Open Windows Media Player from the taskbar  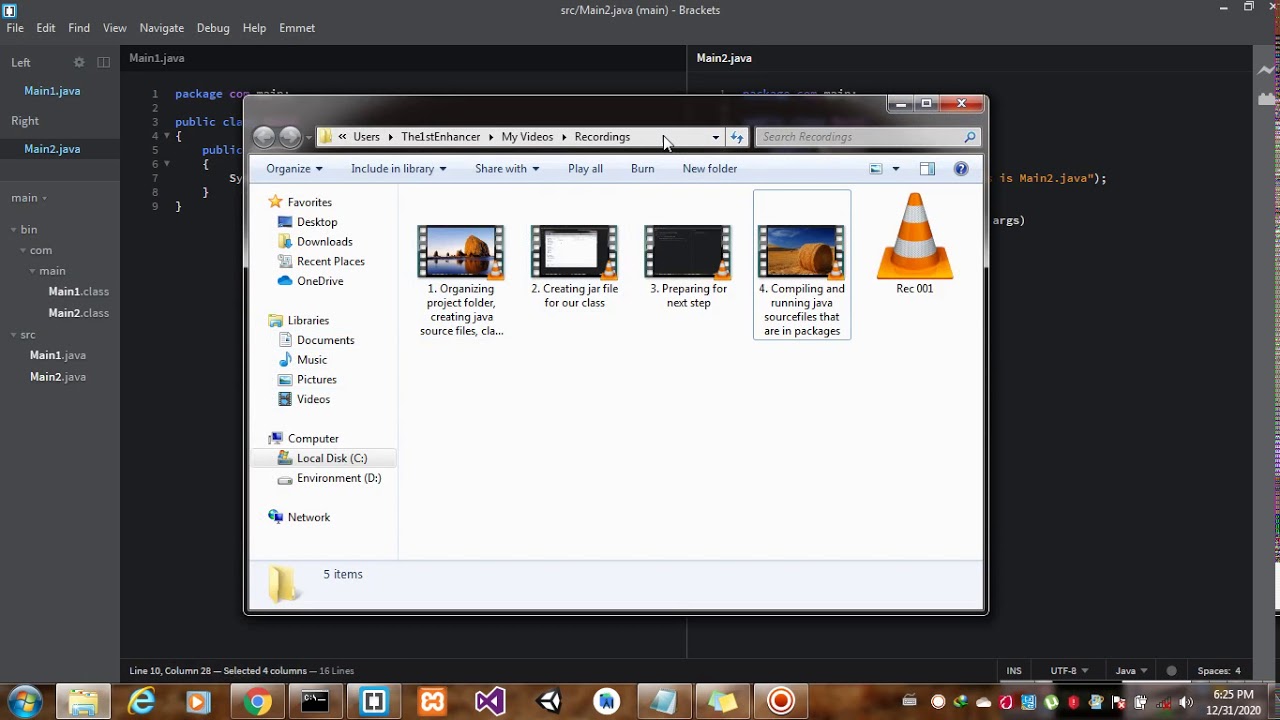pyautogui.click(x=198, y=702)
